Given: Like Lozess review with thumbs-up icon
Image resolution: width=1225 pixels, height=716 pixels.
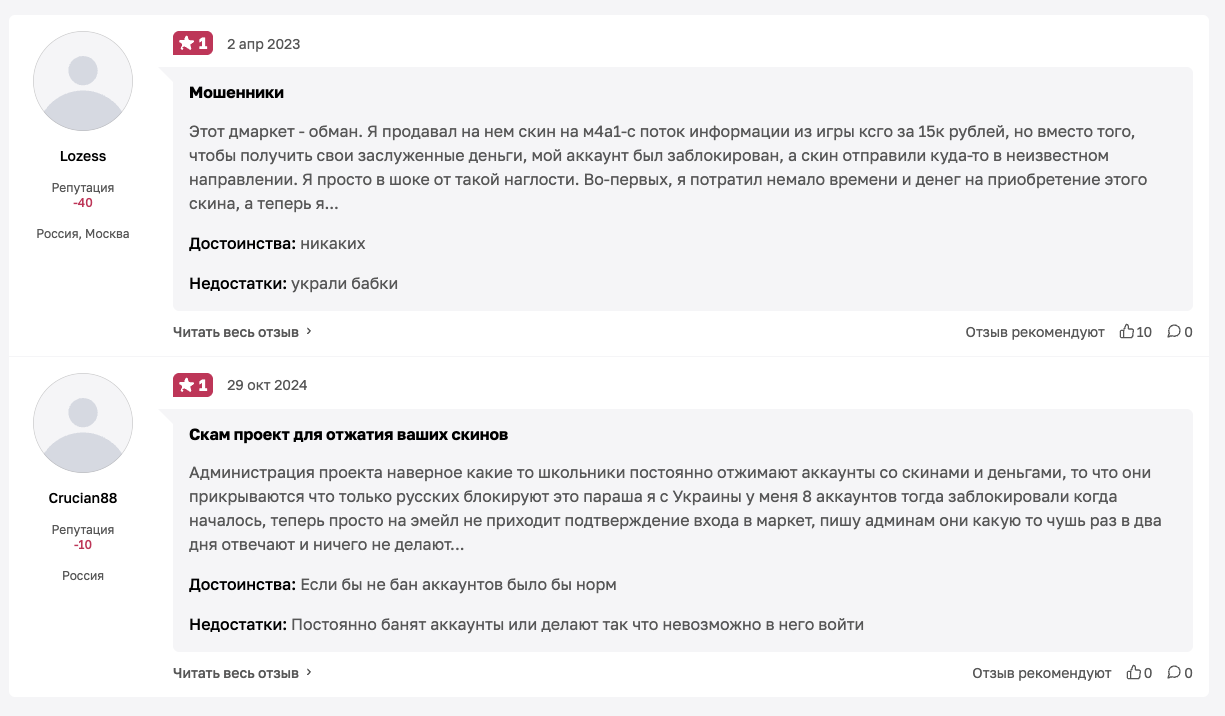Looking at the screenshot, I should click(1127, 332).
